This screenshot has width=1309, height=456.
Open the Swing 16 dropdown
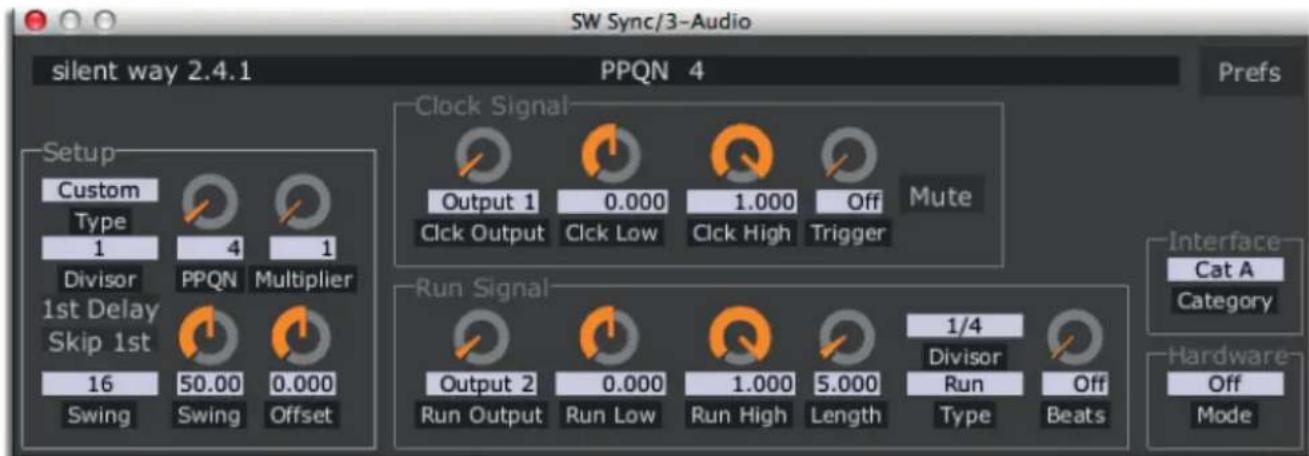[99, 384]
